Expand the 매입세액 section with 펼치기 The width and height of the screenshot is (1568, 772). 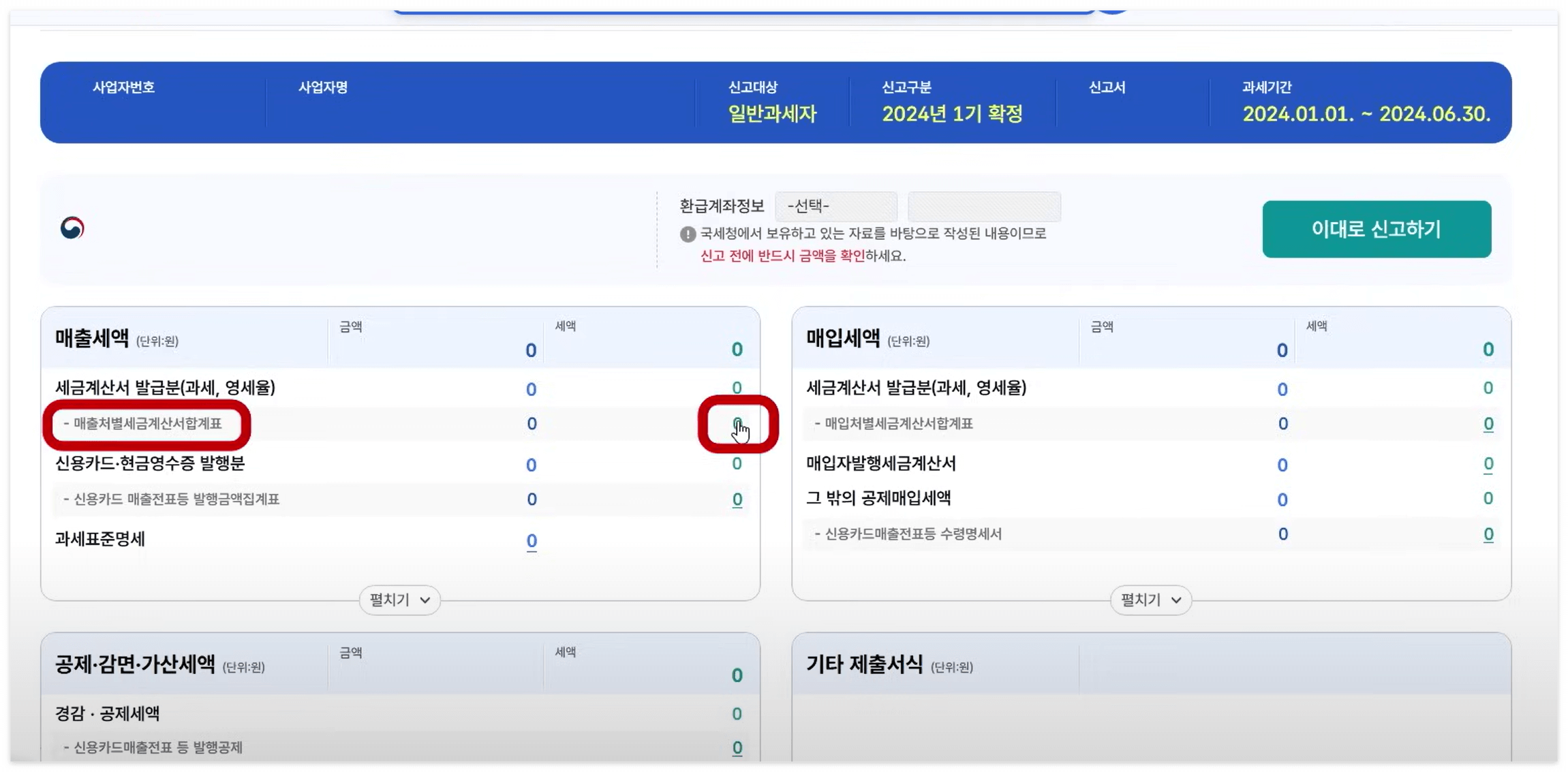click(x=1150, y=600)
